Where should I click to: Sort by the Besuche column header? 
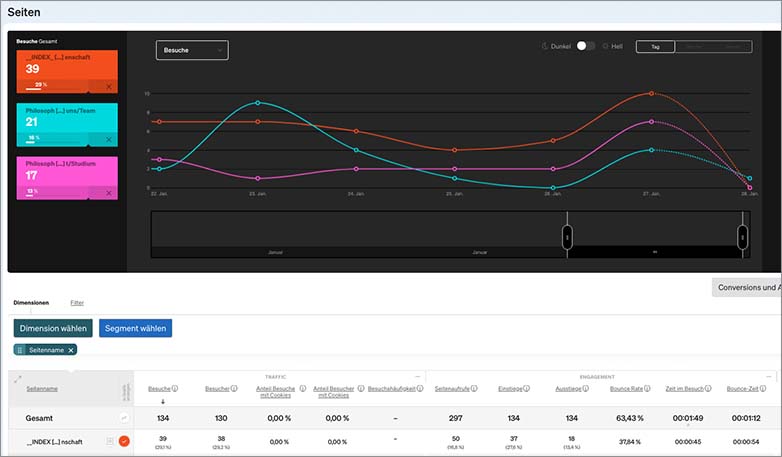click(x=160, y=389)
